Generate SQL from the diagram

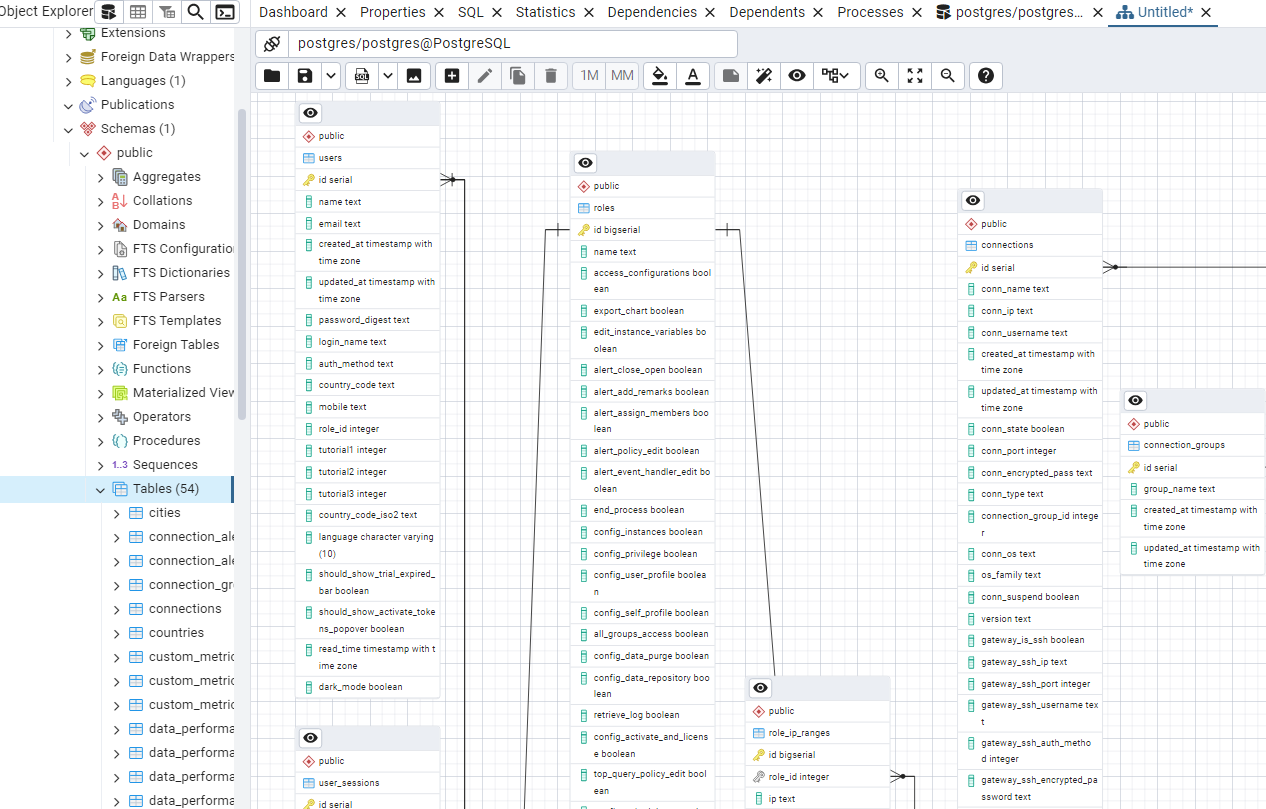[361, 76]
